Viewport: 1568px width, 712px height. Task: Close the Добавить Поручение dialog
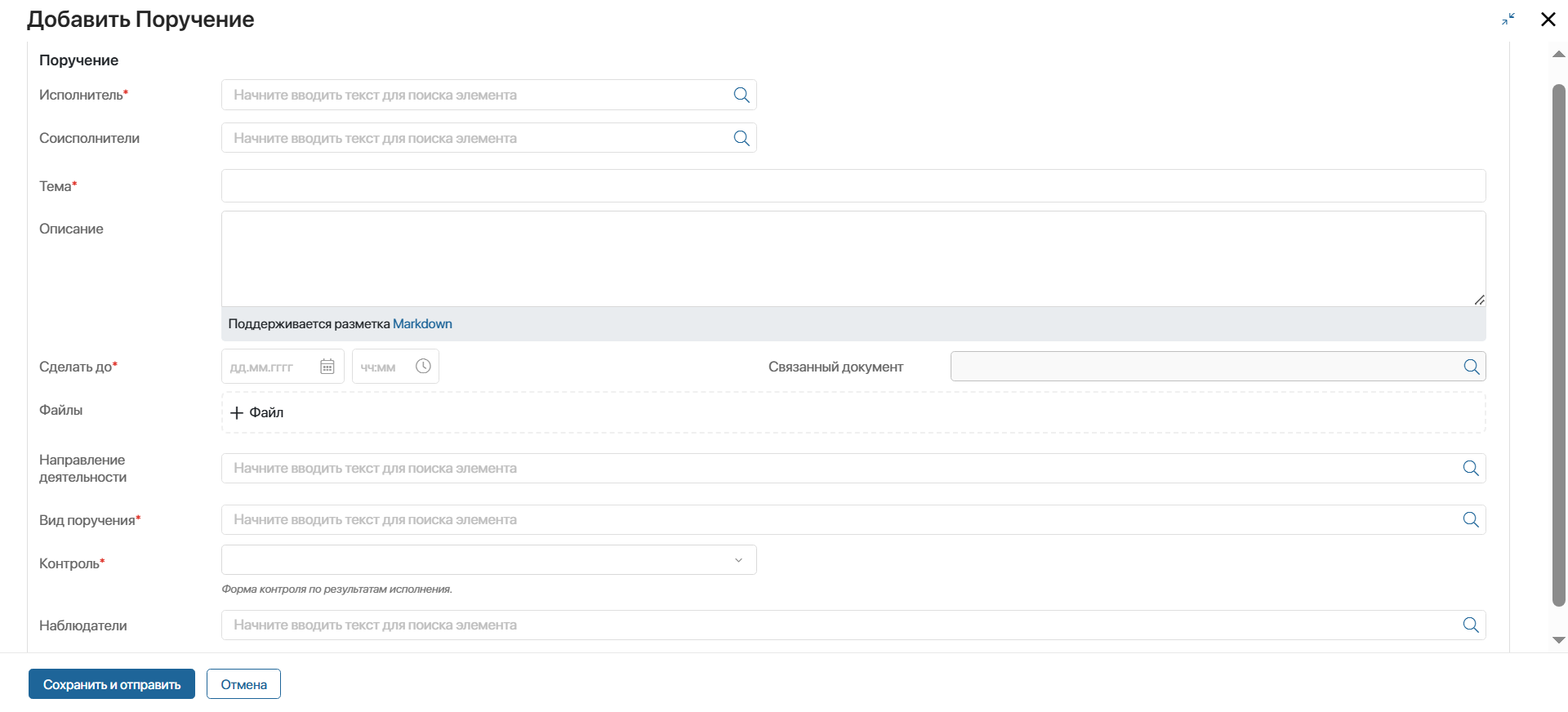click(x=1548, y=19)
